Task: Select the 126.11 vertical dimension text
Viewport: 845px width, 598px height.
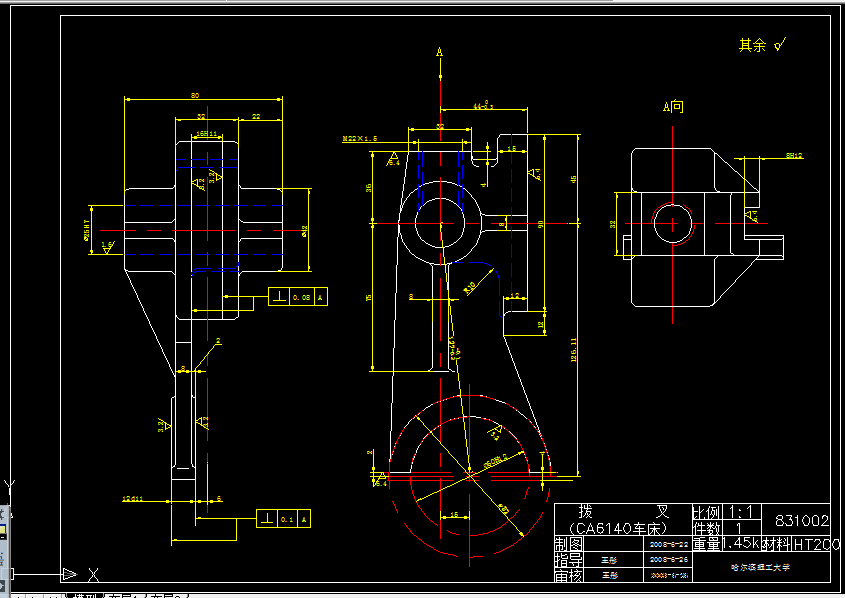Action: click(573, 350)
